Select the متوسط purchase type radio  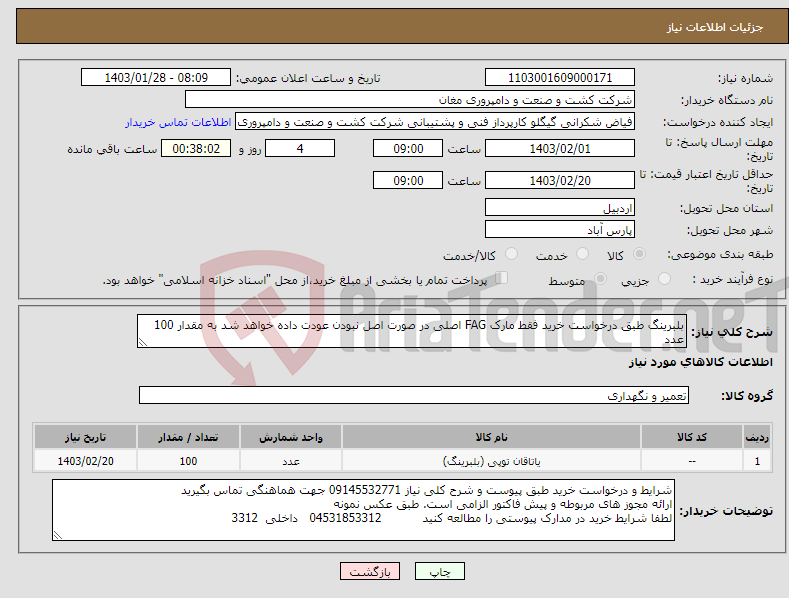(600, 278)
